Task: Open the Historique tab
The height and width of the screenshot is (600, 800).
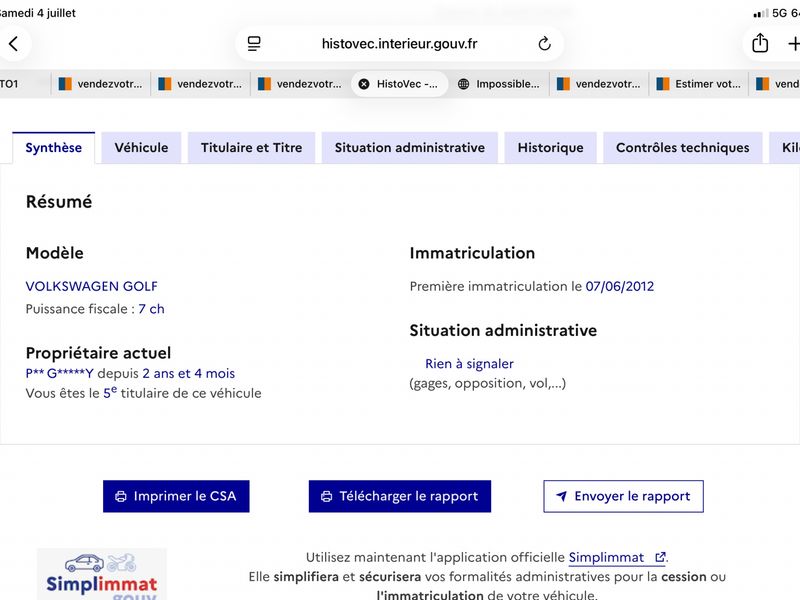Action: [551, 147]
